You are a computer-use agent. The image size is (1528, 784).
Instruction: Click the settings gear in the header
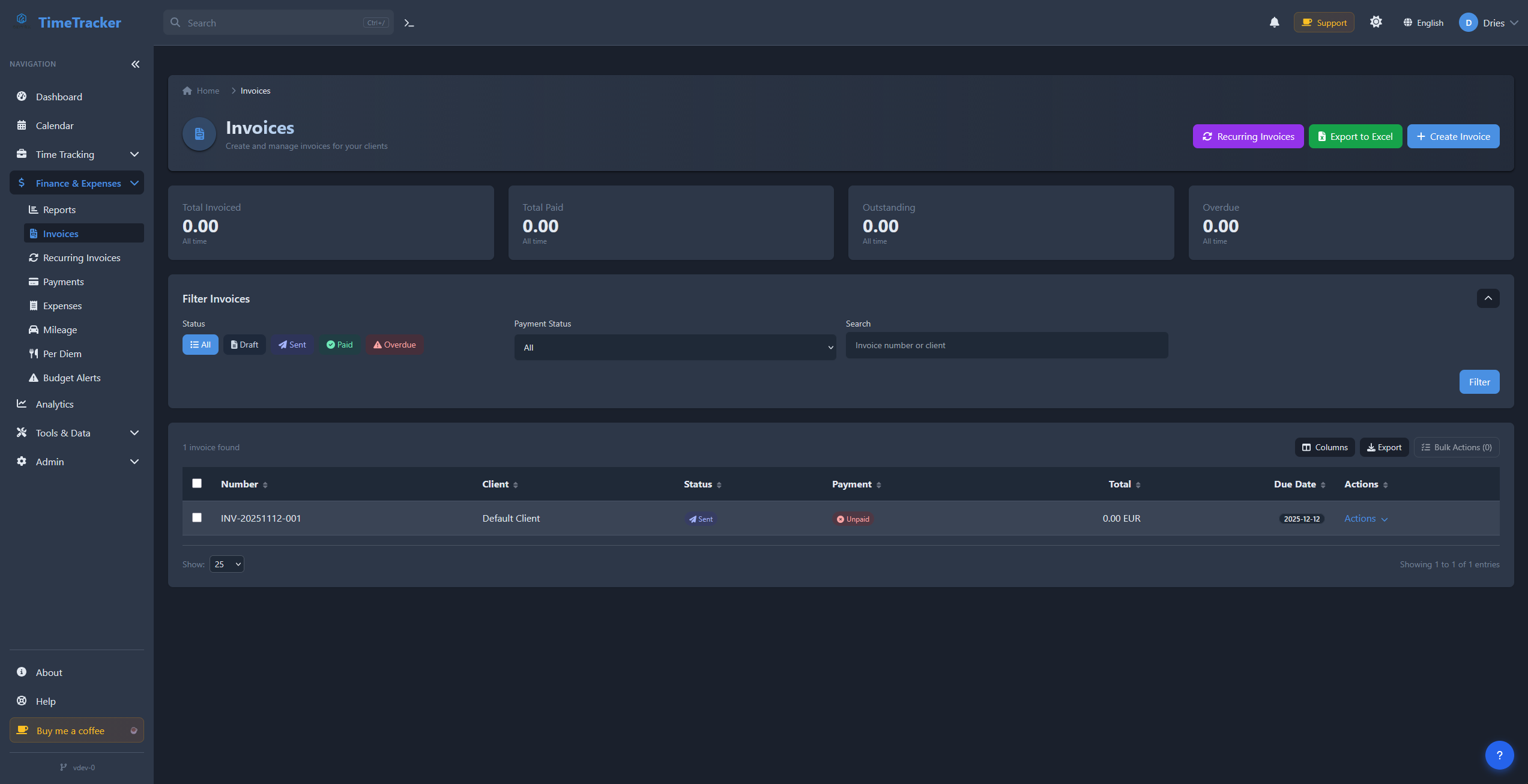click(1376, 22)
